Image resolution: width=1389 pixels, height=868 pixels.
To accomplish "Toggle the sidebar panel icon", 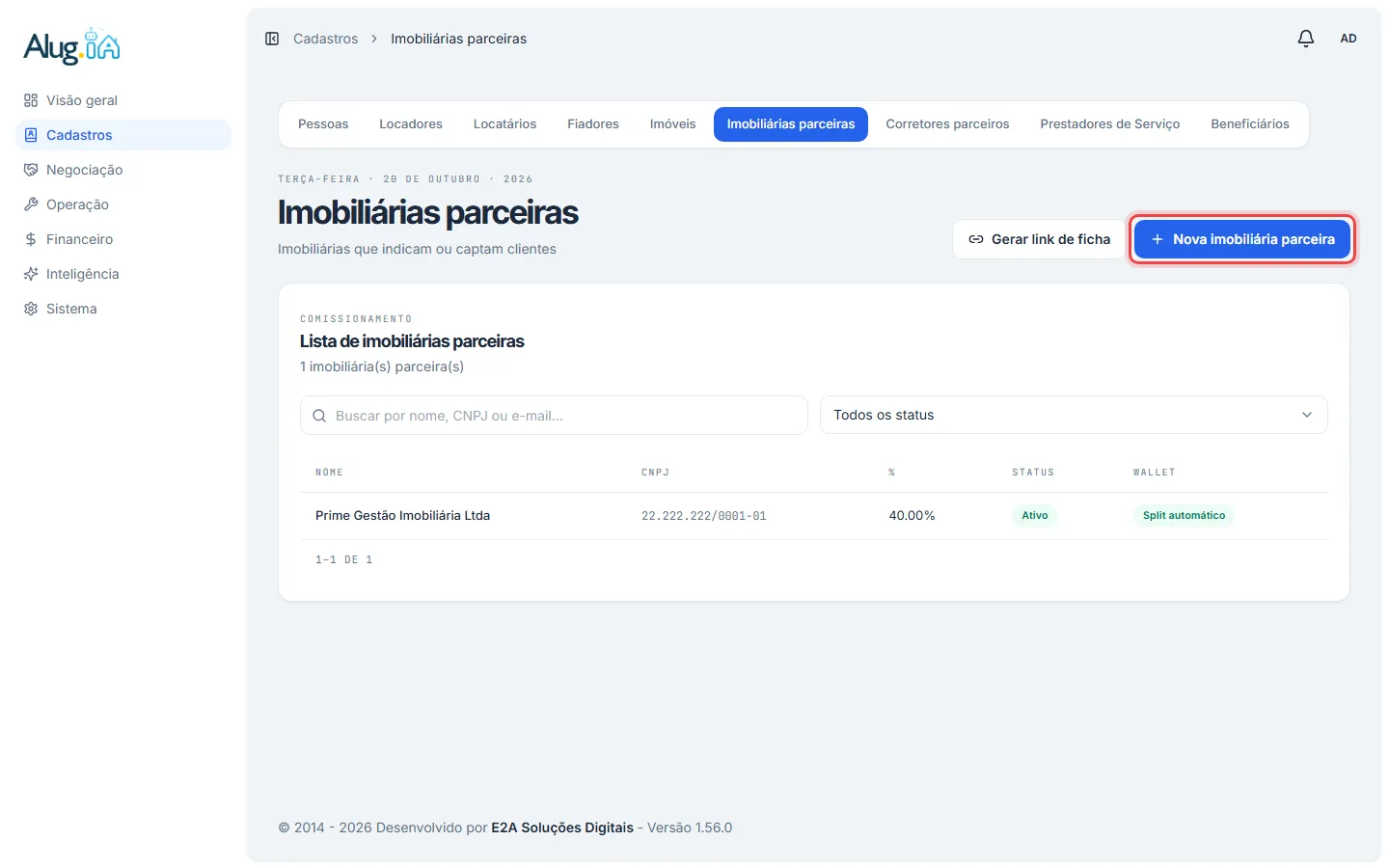I will 272,39.
